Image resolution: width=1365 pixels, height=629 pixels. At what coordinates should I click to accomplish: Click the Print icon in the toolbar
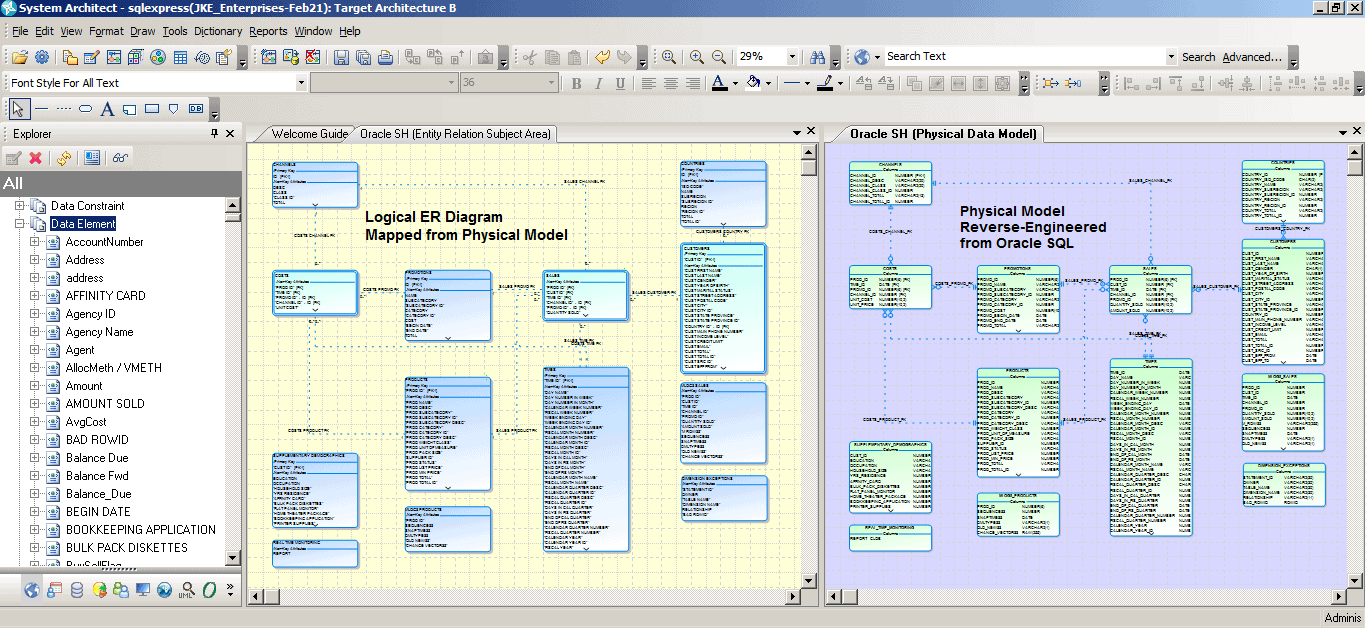385,57
